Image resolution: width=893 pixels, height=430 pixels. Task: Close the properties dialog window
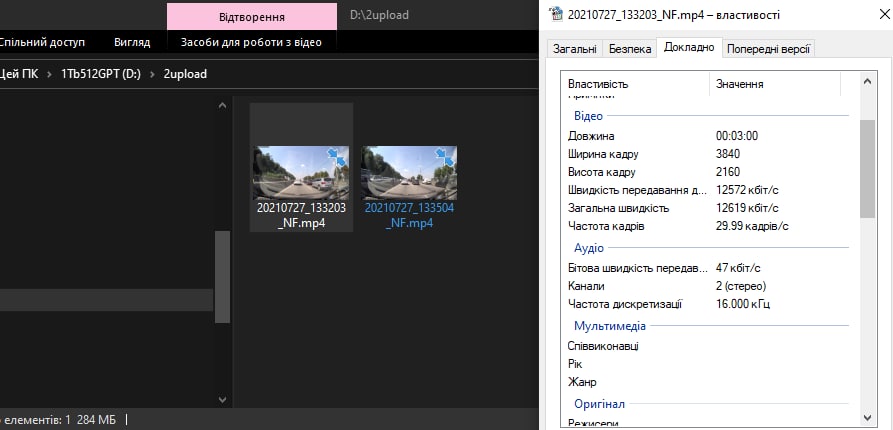tap(885, 15)
